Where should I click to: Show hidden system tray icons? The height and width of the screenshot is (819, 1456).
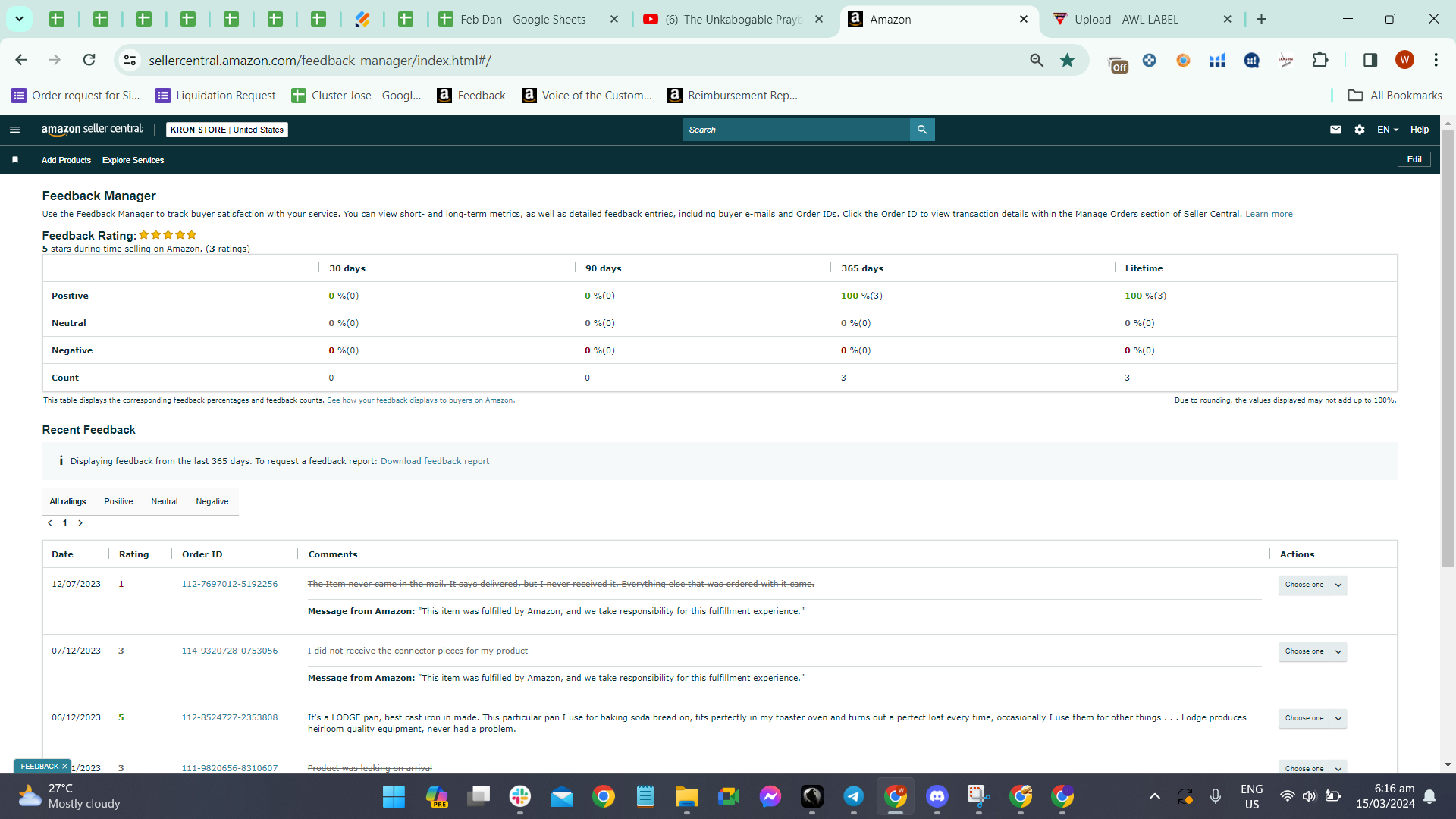click(1154, 796)
